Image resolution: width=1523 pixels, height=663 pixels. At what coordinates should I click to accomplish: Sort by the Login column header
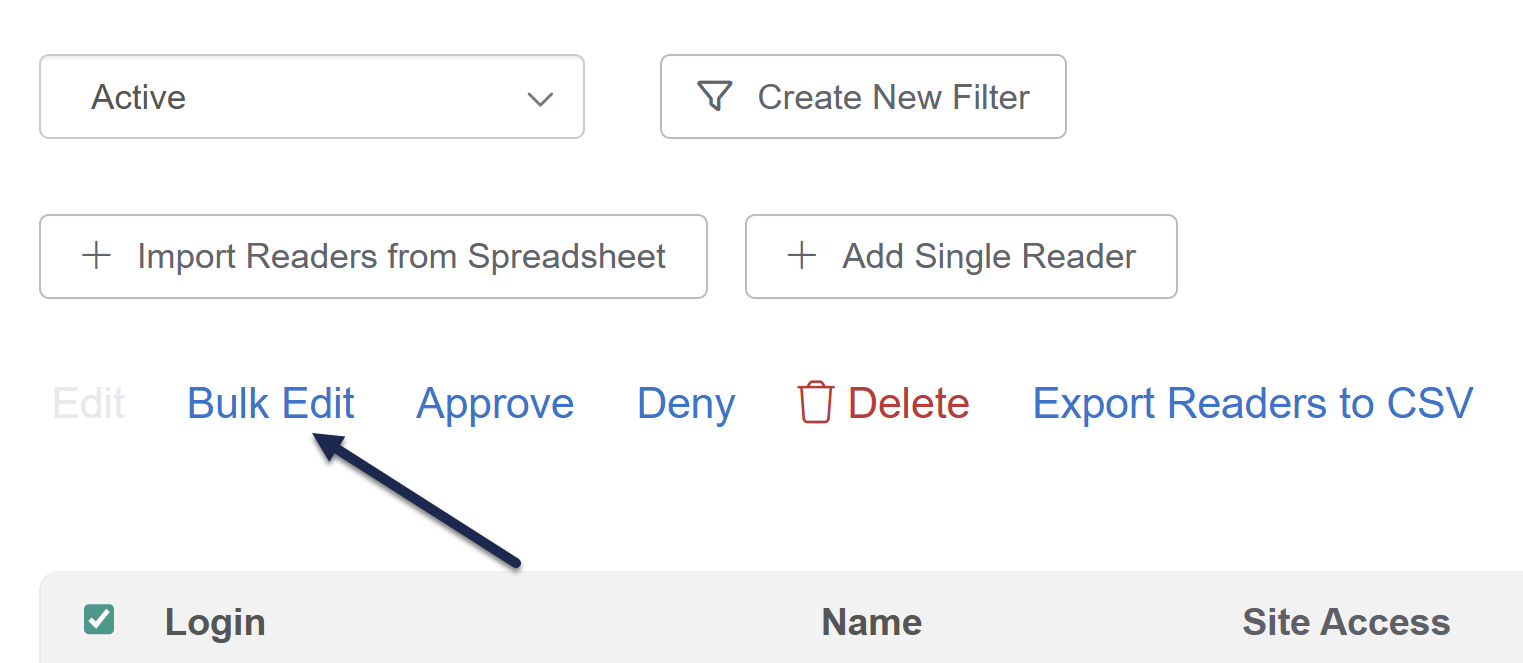click(215, 622)
